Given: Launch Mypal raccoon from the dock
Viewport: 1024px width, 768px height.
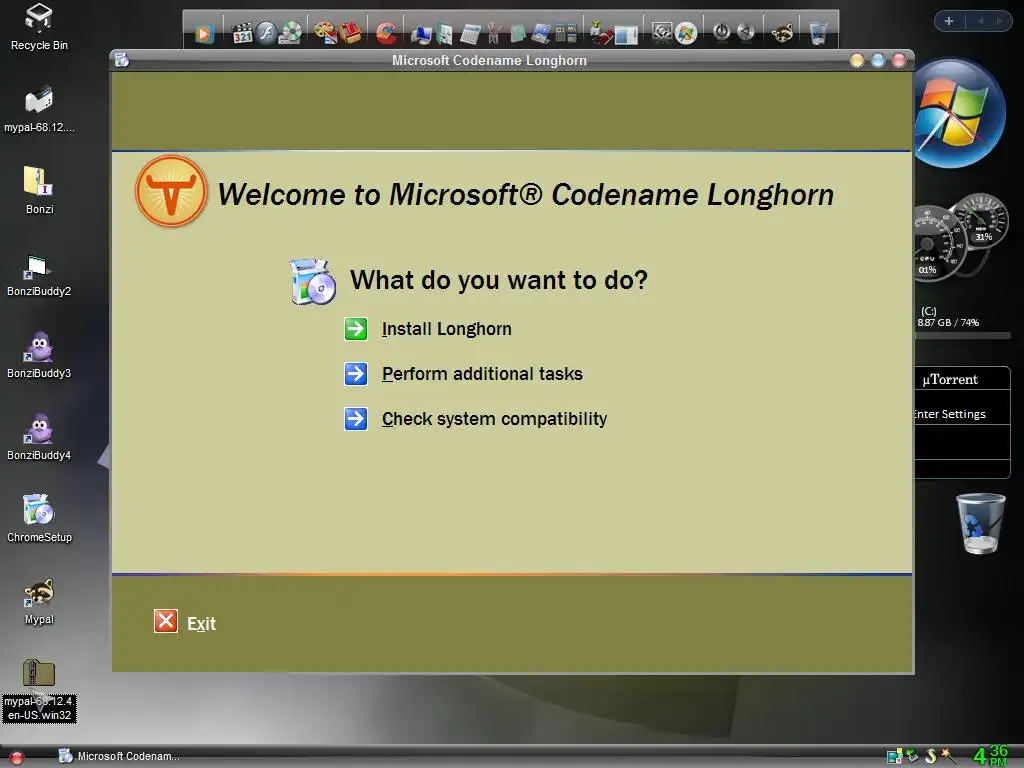Looking at the screenshot, I should point(782,32).
